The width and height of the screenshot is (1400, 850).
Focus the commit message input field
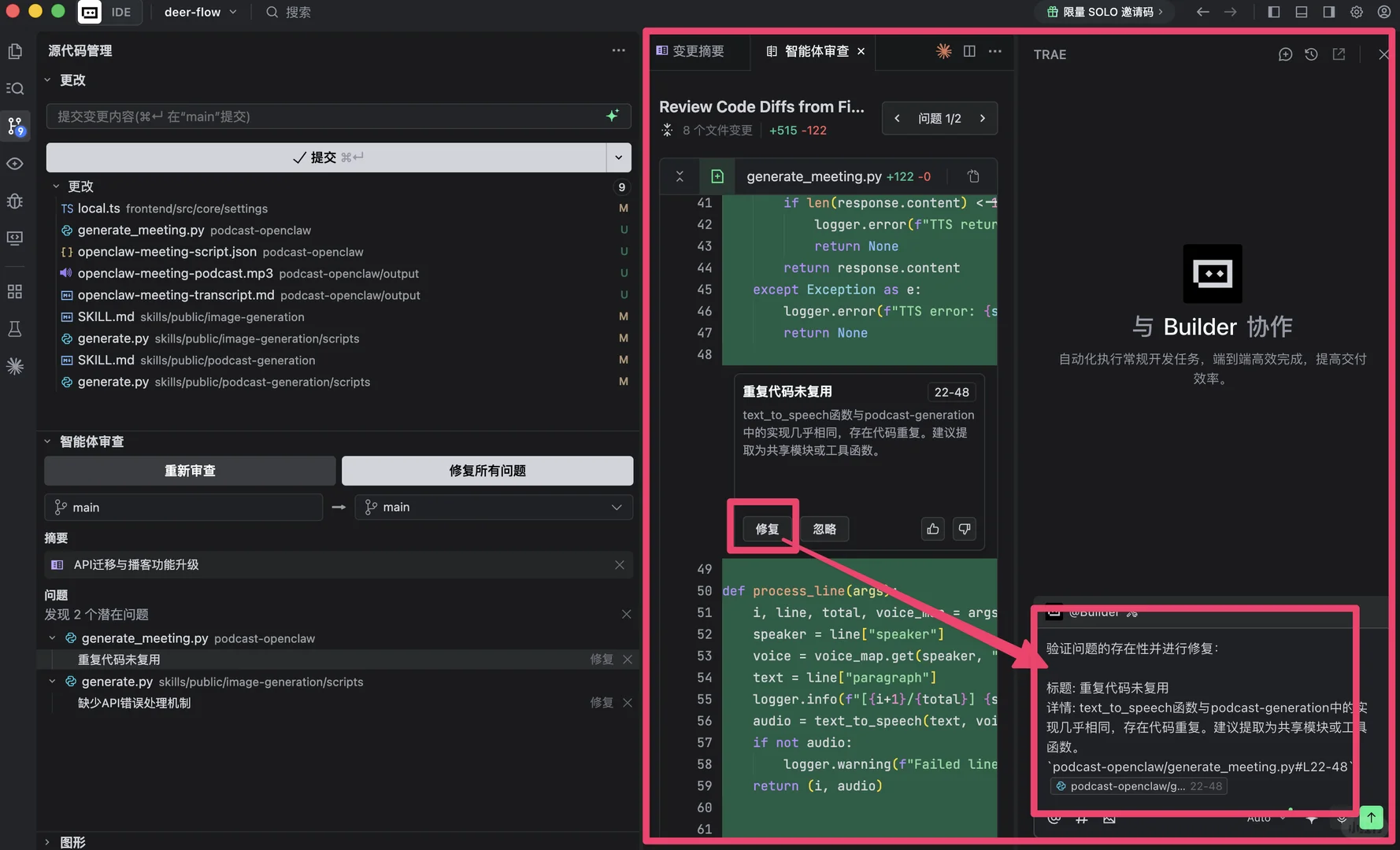(327, 116)
